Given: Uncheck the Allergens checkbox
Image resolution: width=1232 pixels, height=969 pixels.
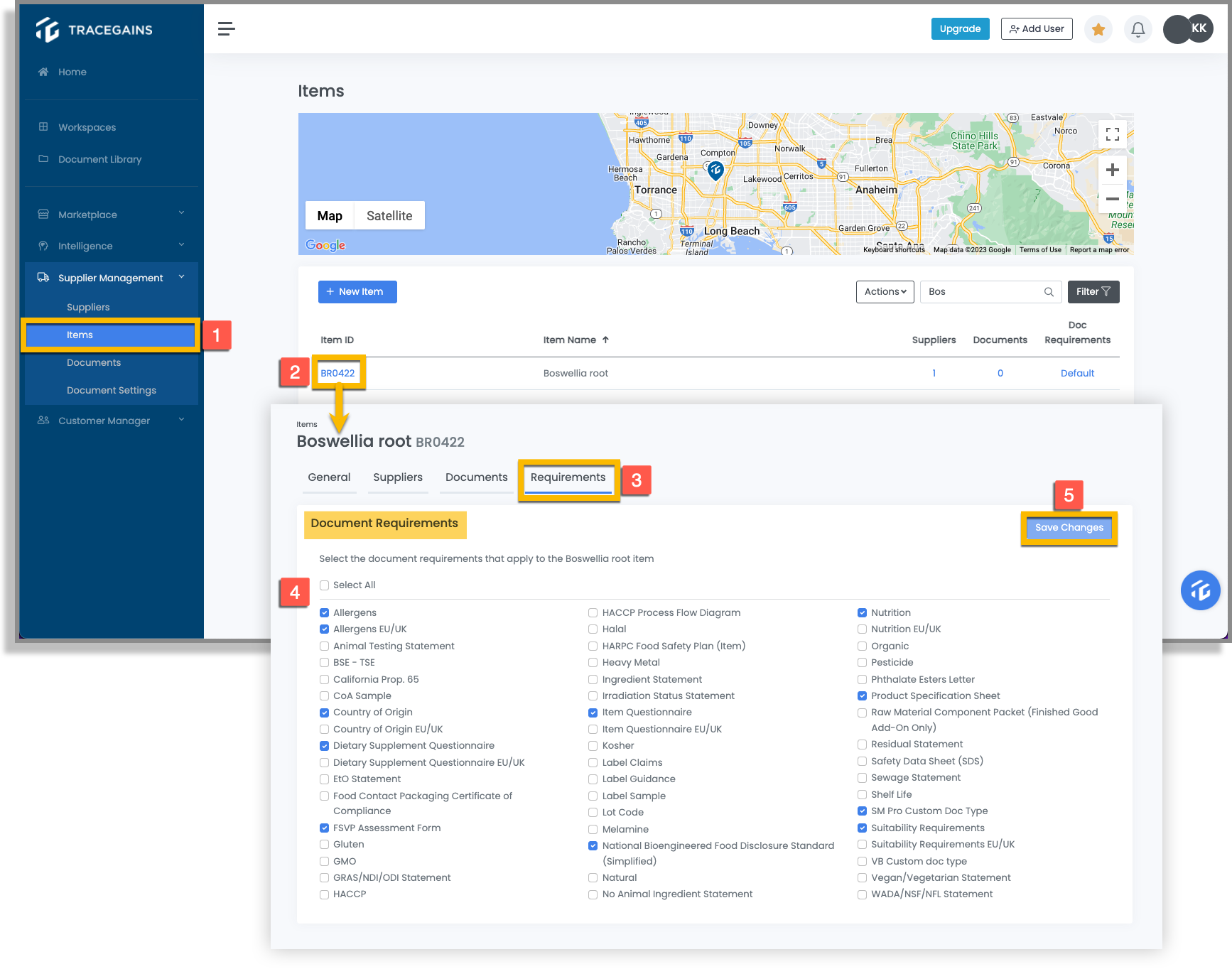Looking at the screenshot, I should (x=324, y=613).
